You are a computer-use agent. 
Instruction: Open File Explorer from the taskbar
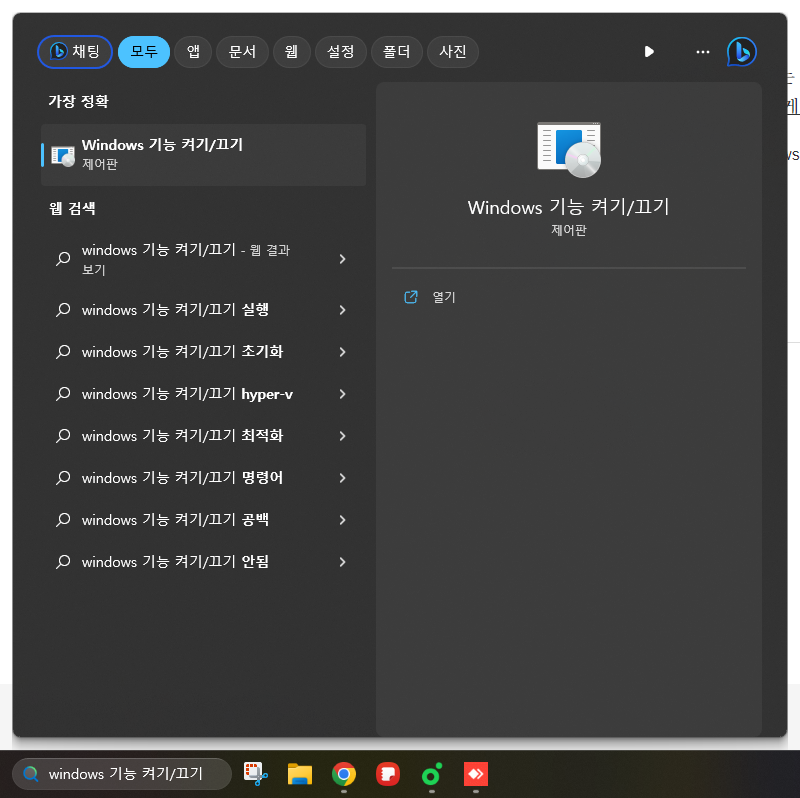click(x=300, y=774)
